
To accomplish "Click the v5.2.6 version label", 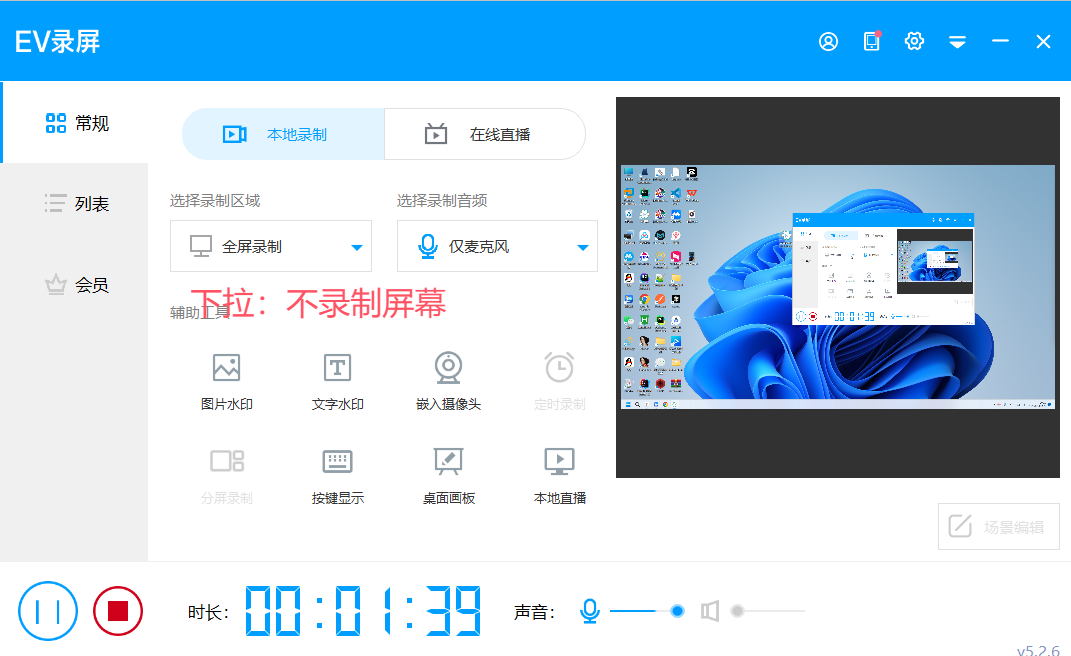I will 1038,650.
